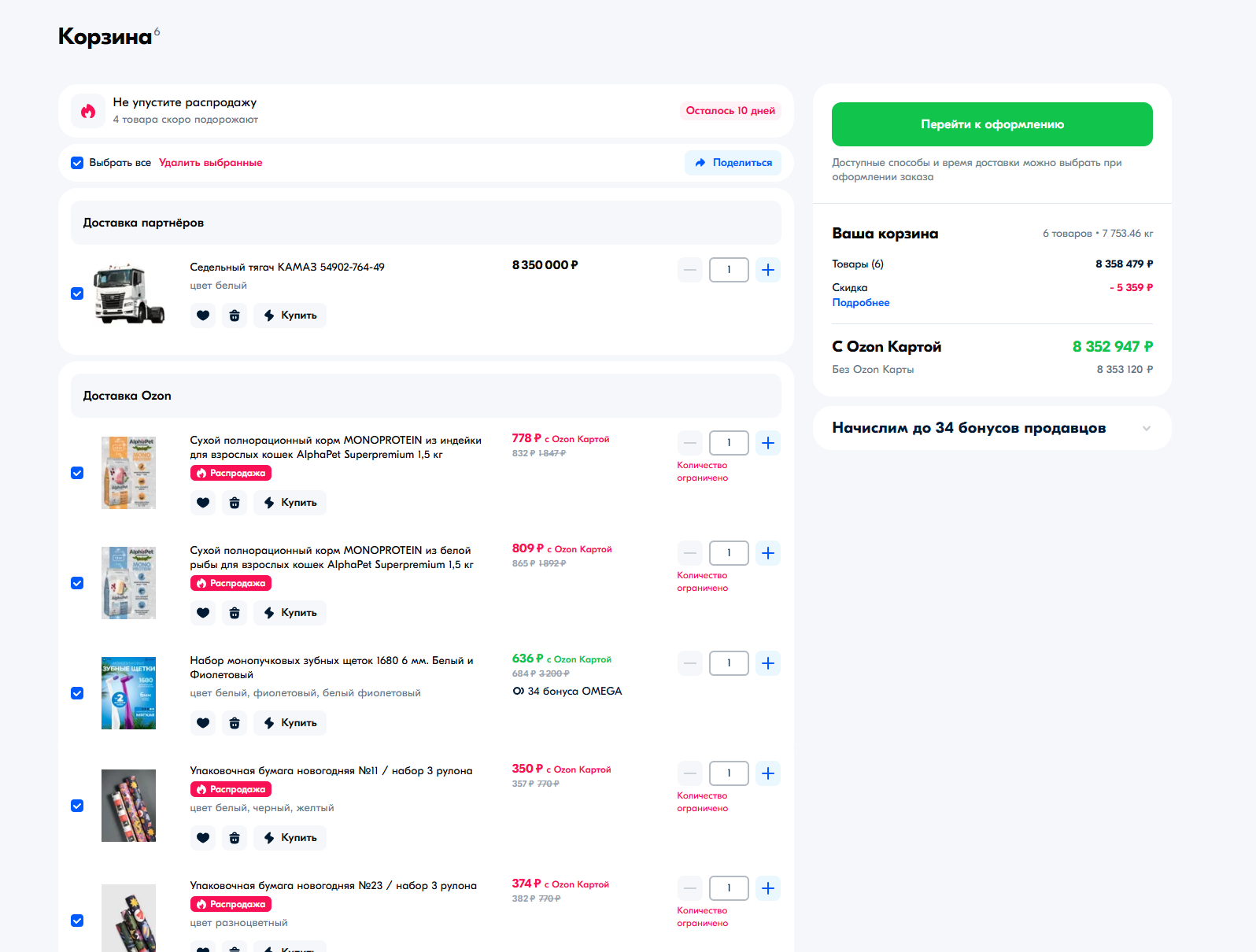
Task: Click '34 бонуса OMEGA' on toothbrush set
Action: [567, 692]
